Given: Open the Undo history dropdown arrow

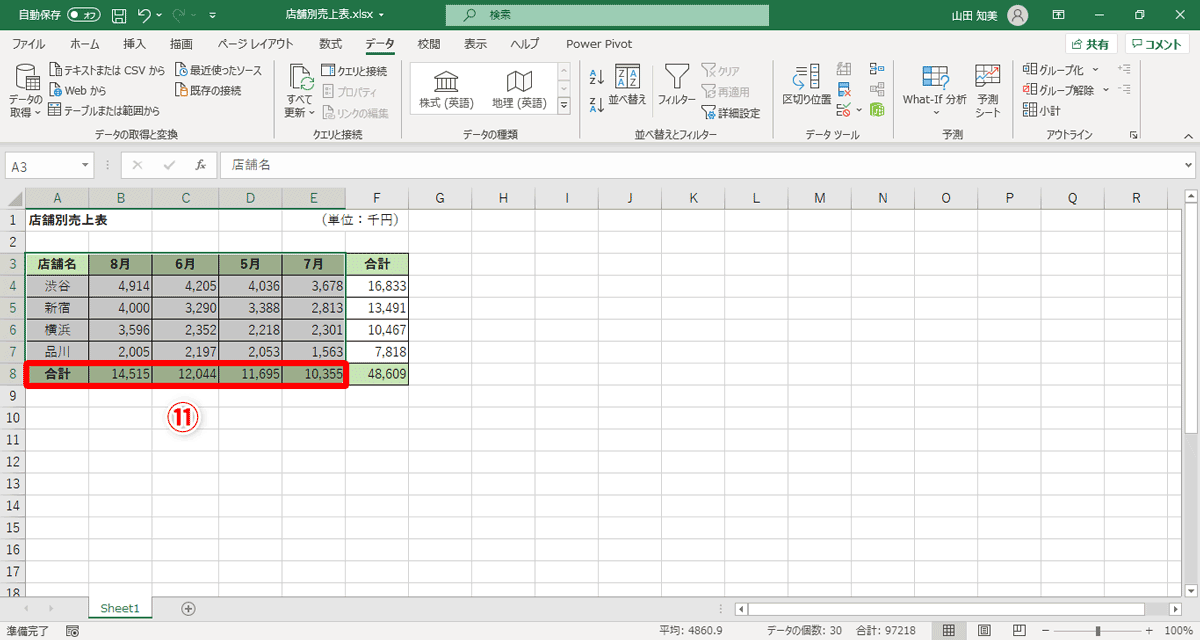Looking at the screenshot, I should click(x=160, y=15).
